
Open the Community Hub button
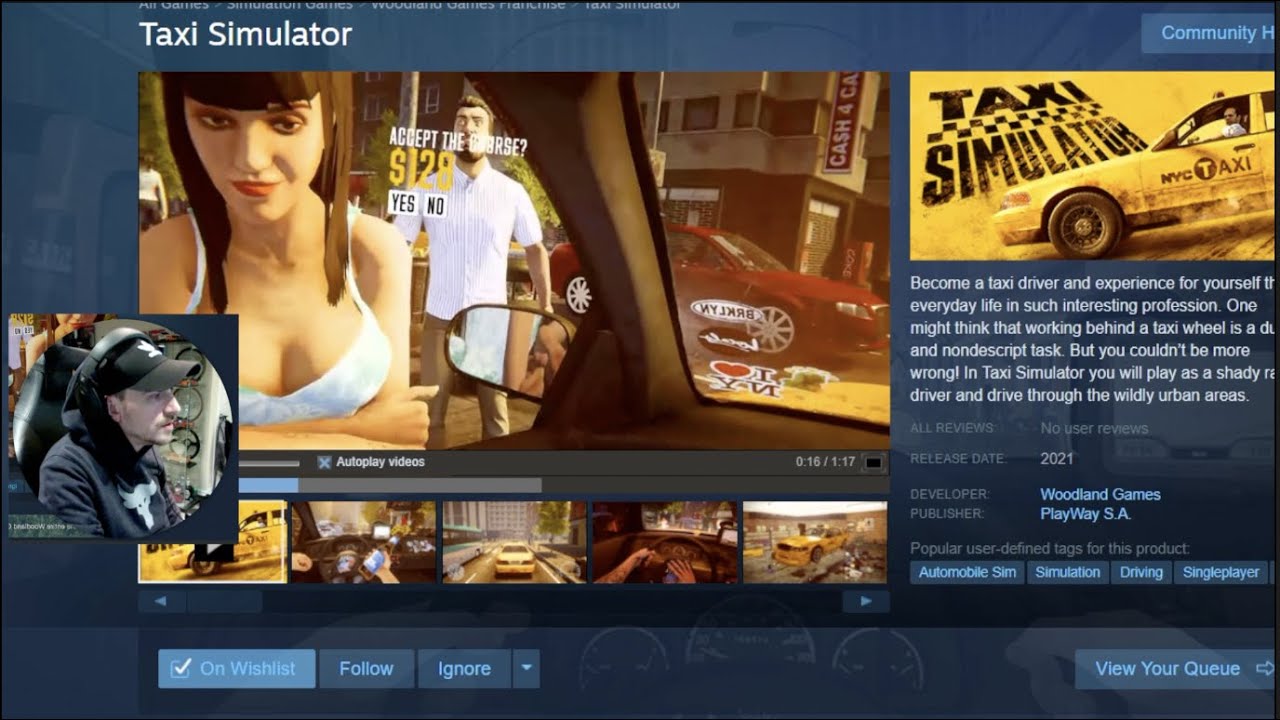pos(1210,33)
